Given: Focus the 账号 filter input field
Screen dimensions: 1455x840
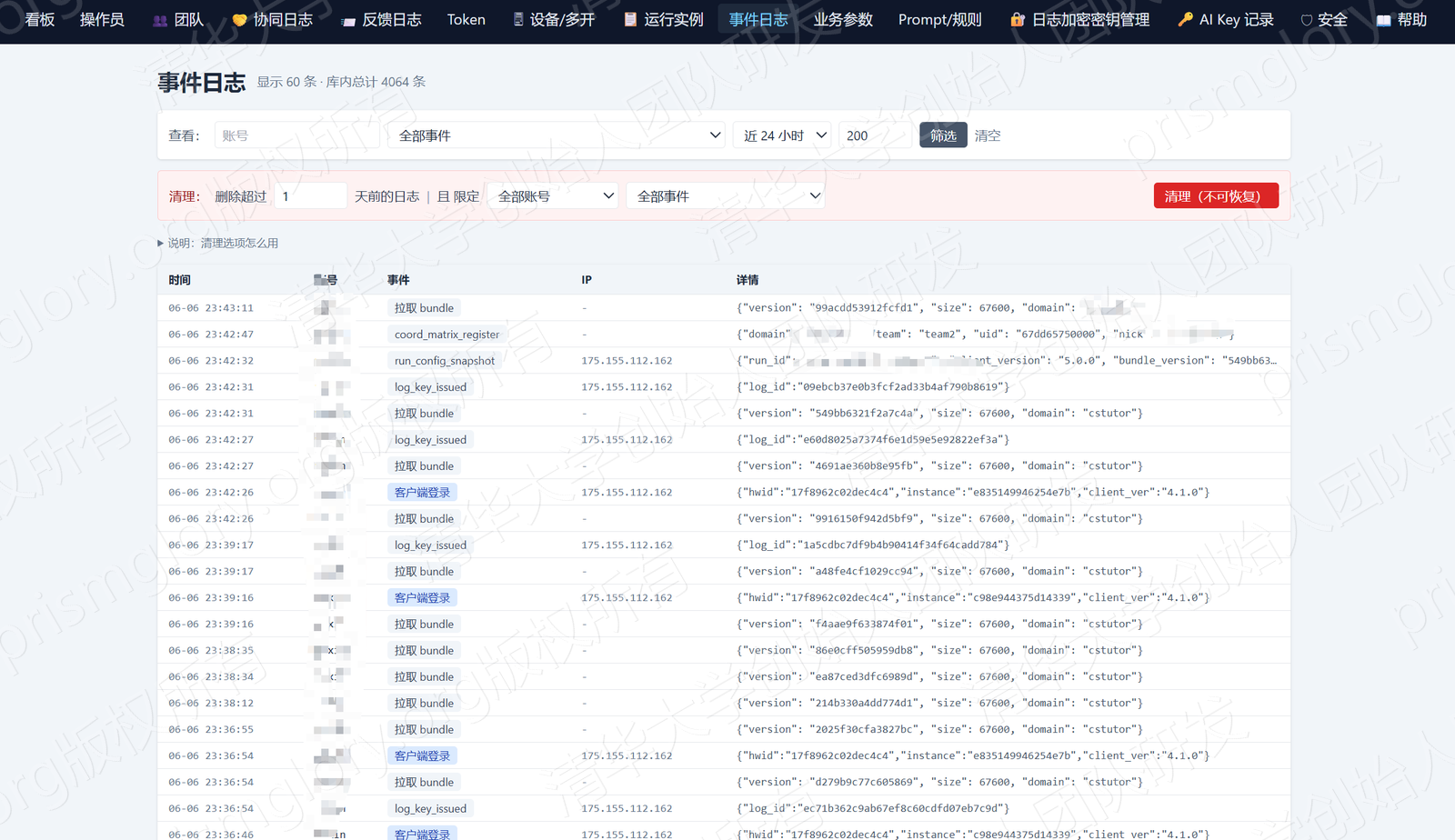Looking at the screenshot, I should click(296, 135).
